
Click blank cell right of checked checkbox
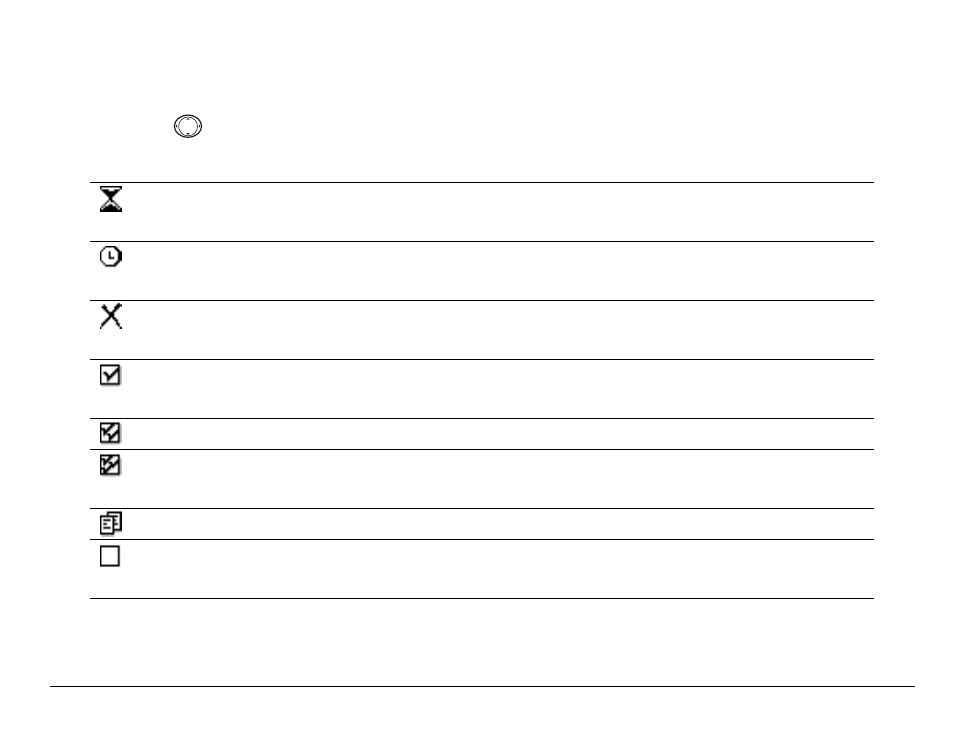tap(499, 389)
